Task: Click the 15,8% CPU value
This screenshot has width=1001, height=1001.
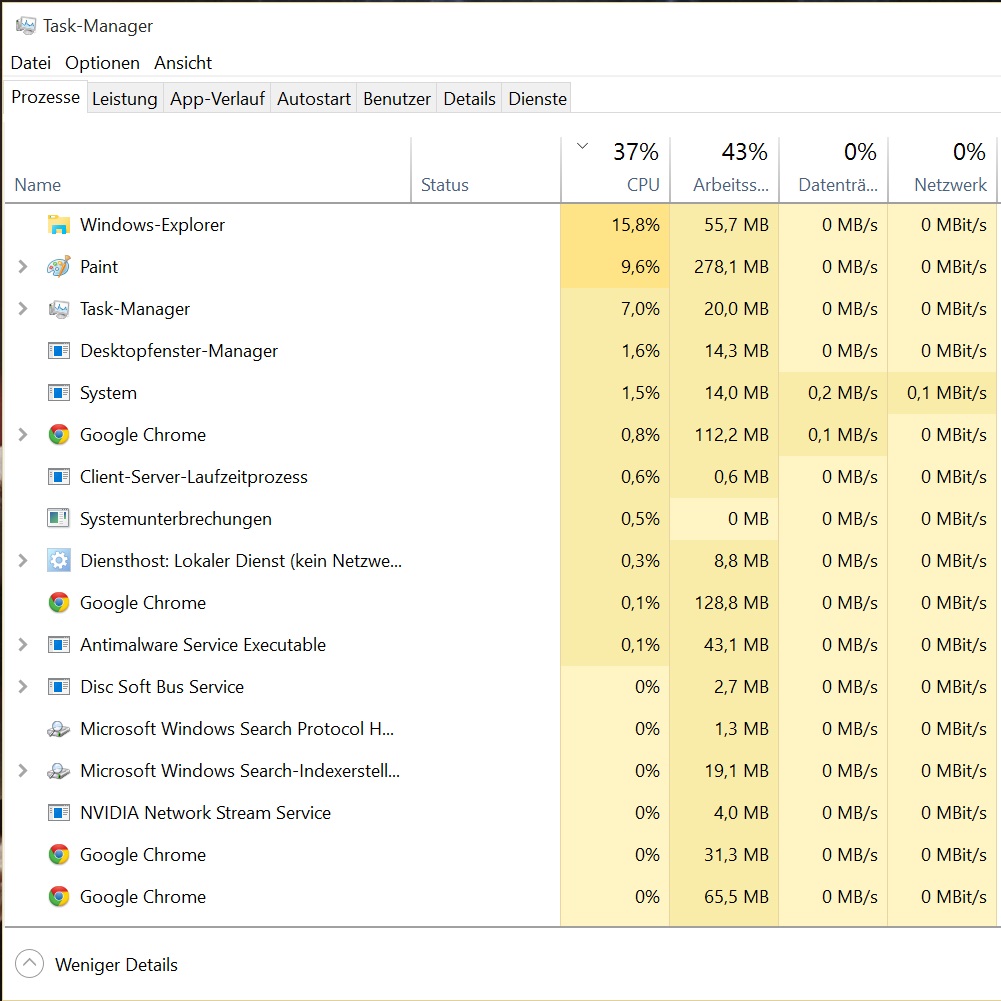Action: 635,225
